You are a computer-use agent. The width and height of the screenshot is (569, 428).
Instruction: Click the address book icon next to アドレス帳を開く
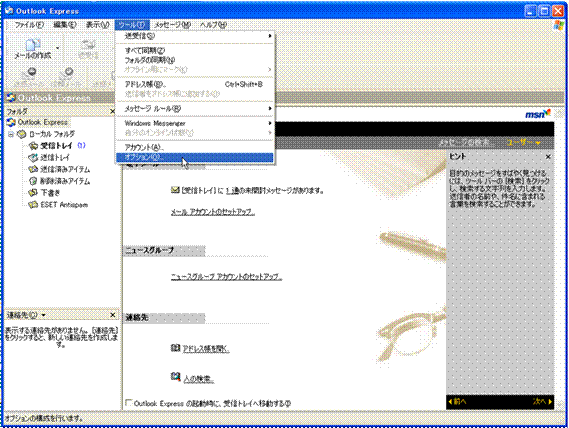point(175,348)
